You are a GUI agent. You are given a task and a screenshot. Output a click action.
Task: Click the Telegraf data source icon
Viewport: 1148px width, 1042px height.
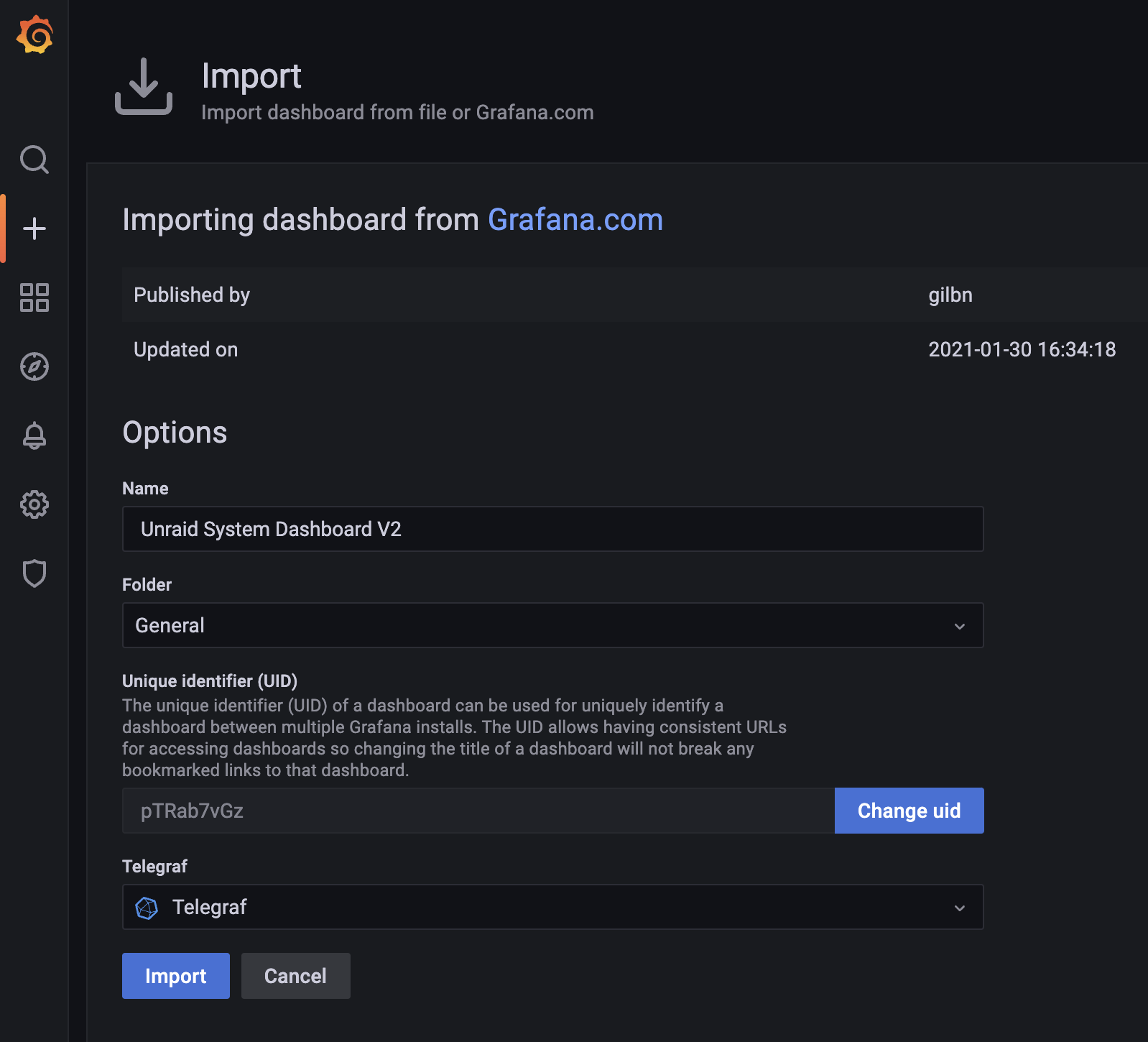coord(147,908)
